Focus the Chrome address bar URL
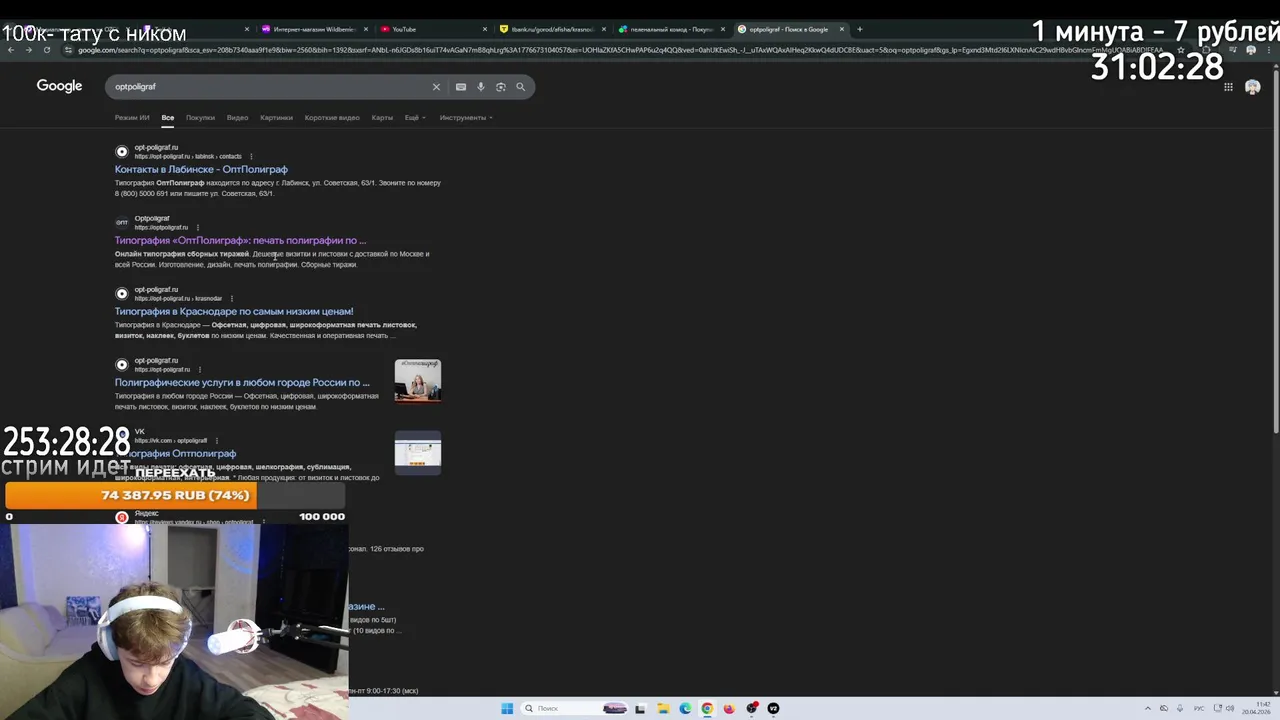 (620, 50)
